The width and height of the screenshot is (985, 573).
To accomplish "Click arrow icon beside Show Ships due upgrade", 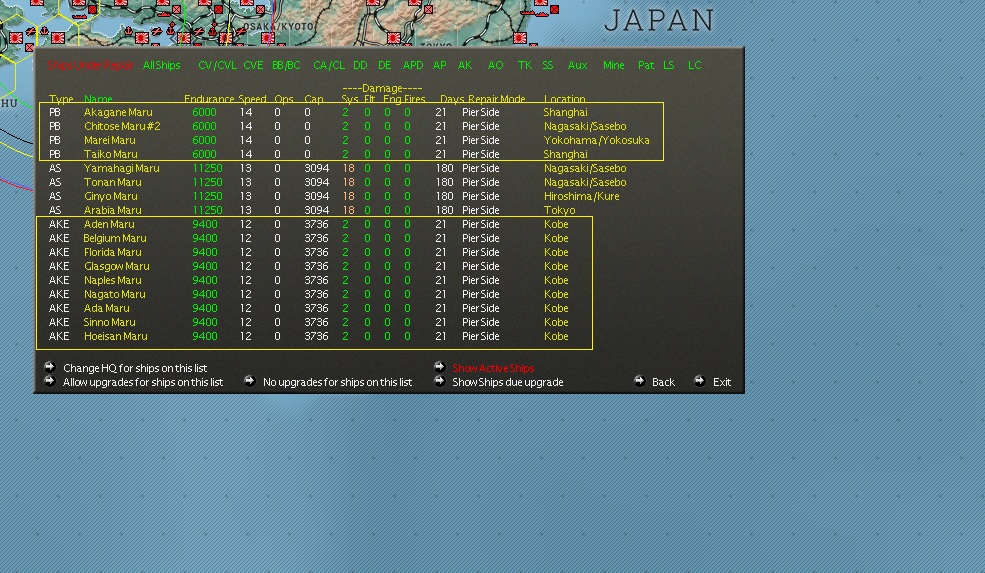I will click(x=439, y=381).
